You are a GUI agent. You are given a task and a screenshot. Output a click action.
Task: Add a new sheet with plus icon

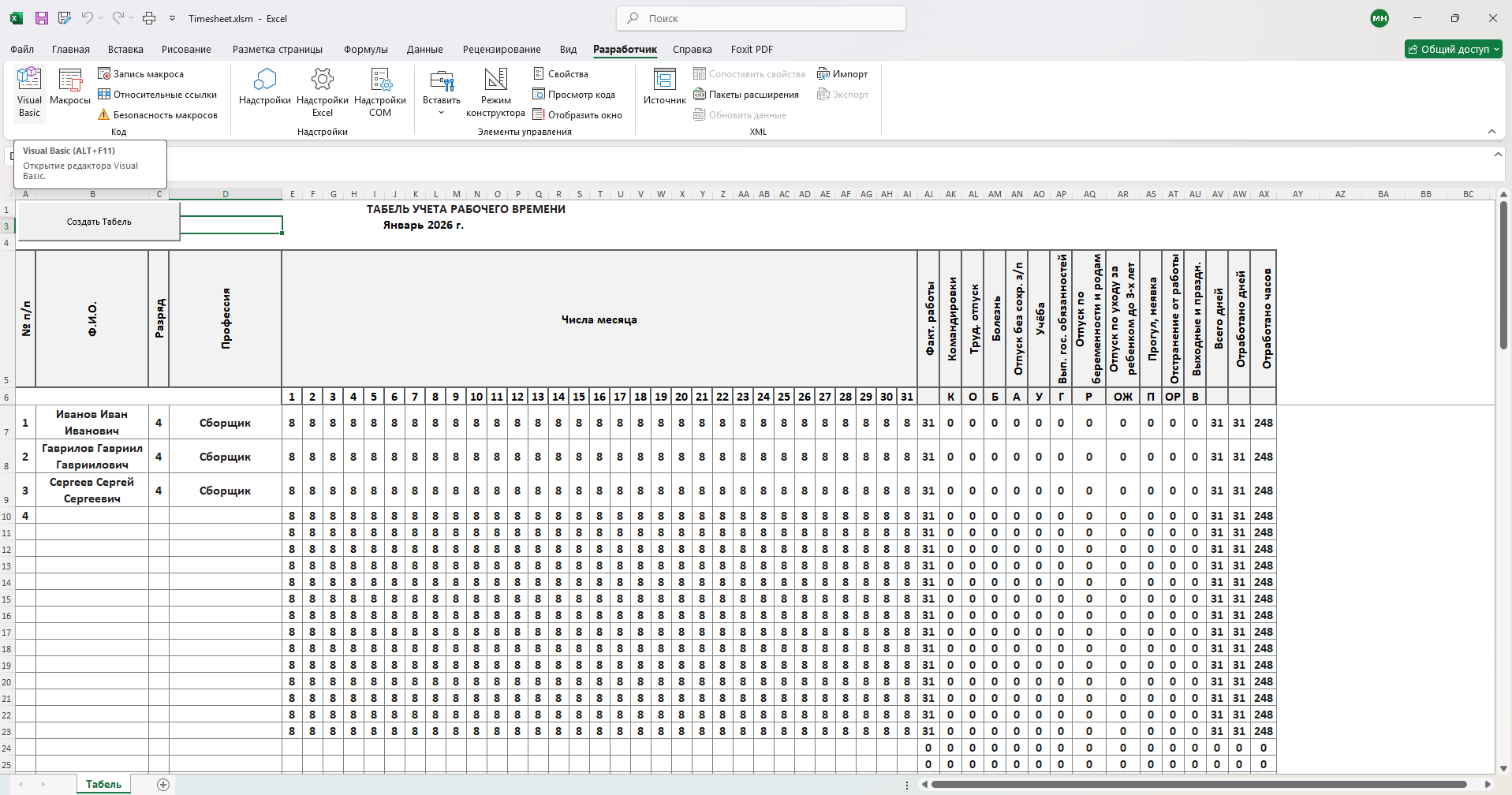tap(163, 784)
